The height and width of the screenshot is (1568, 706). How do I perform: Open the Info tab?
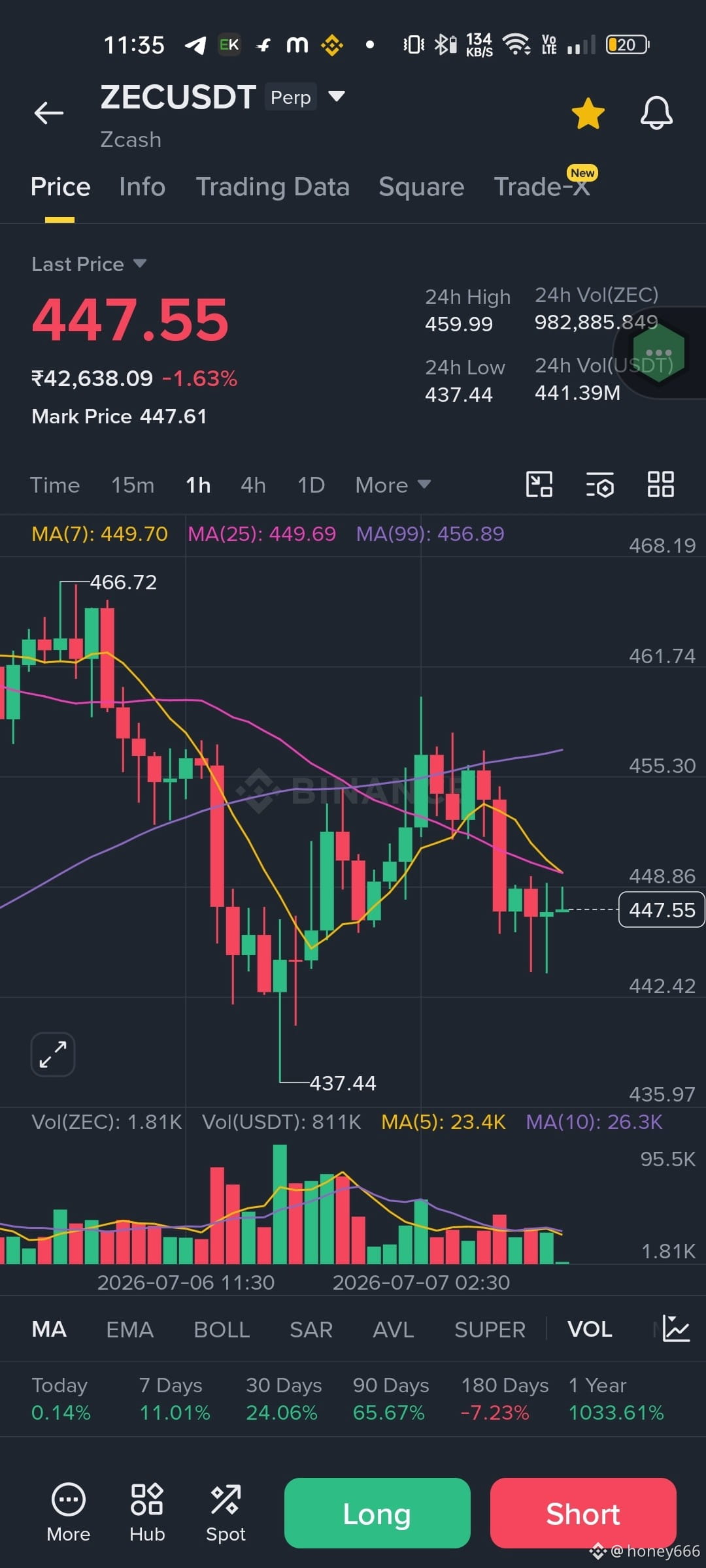[x=142, y=187]
